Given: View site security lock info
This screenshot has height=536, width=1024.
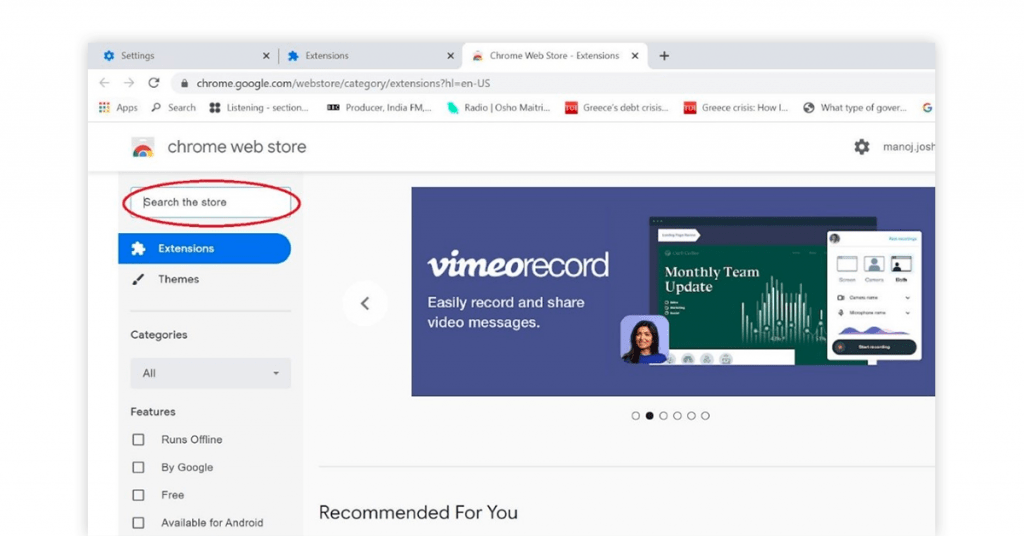Looking at the screenshot, I should 184,84.
